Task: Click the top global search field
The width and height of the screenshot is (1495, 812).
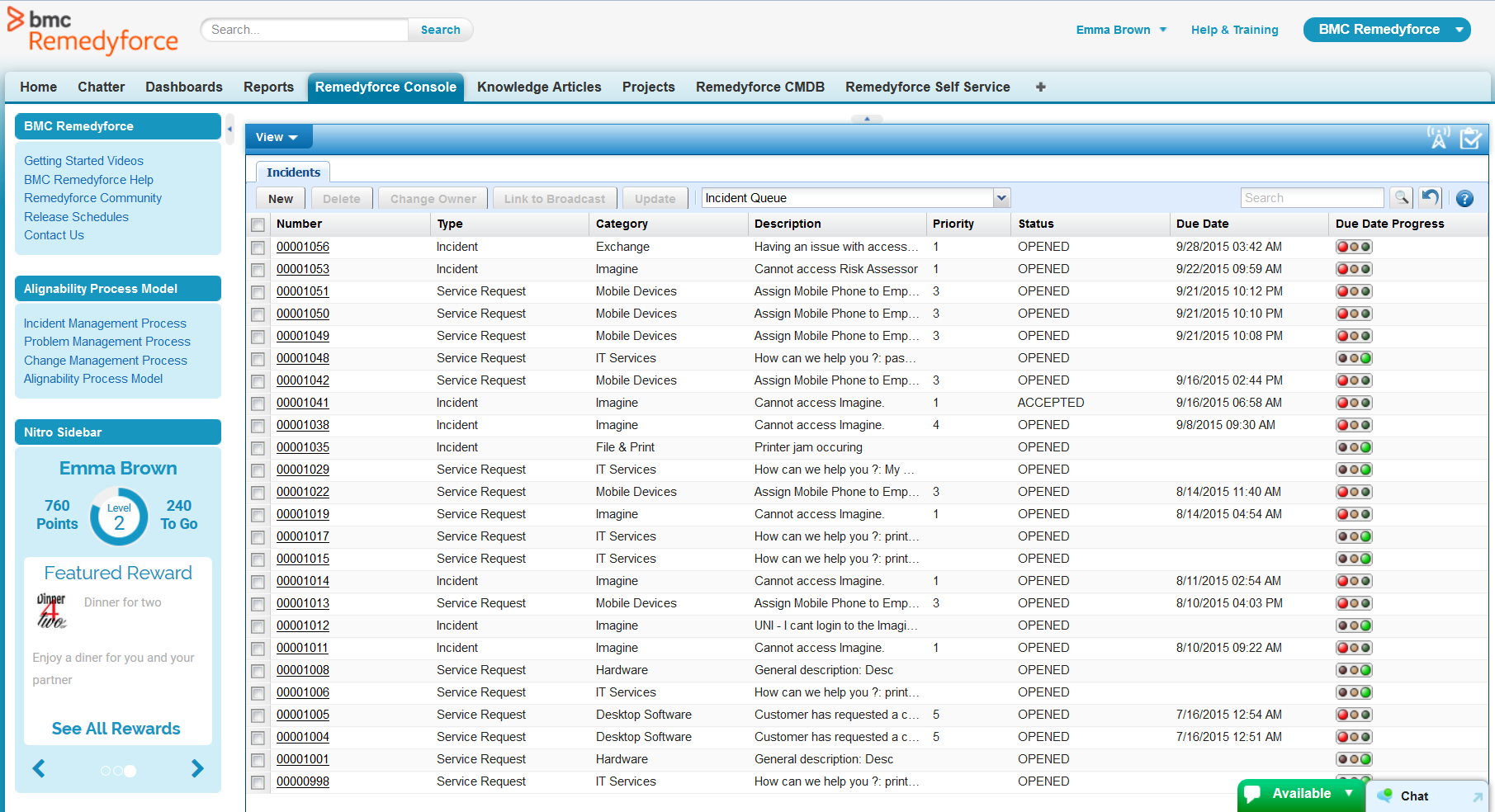Action: click(305, 30)
